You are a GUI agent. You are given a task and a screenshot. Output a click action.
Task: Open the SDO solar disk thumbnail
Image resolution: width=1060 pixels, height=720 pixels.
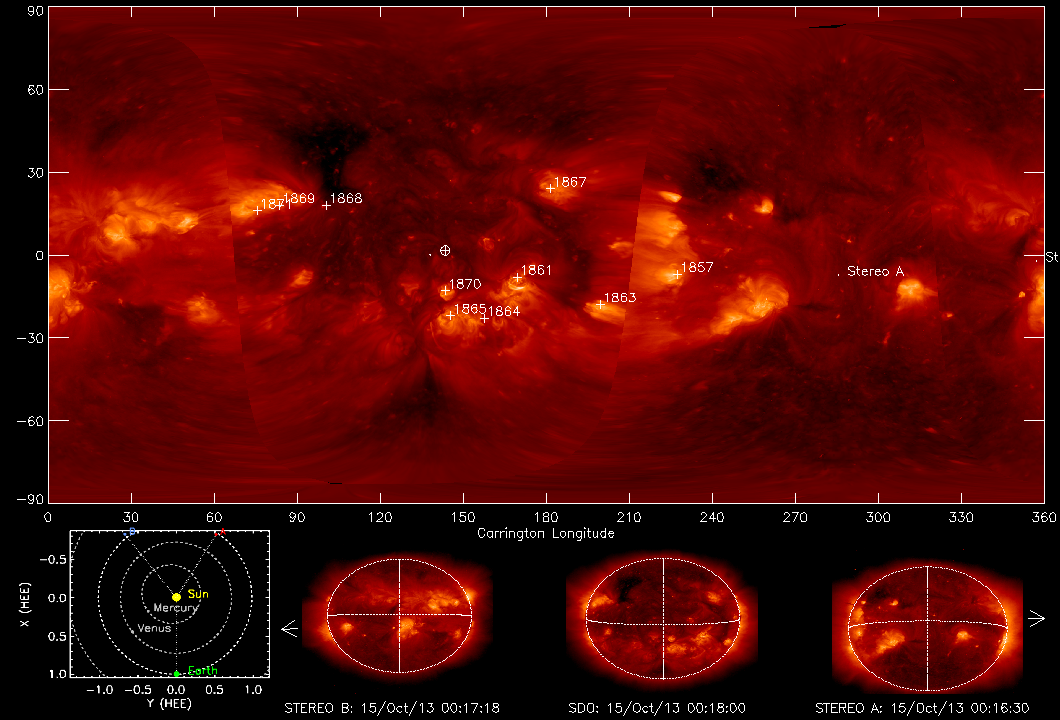(663, 620)
